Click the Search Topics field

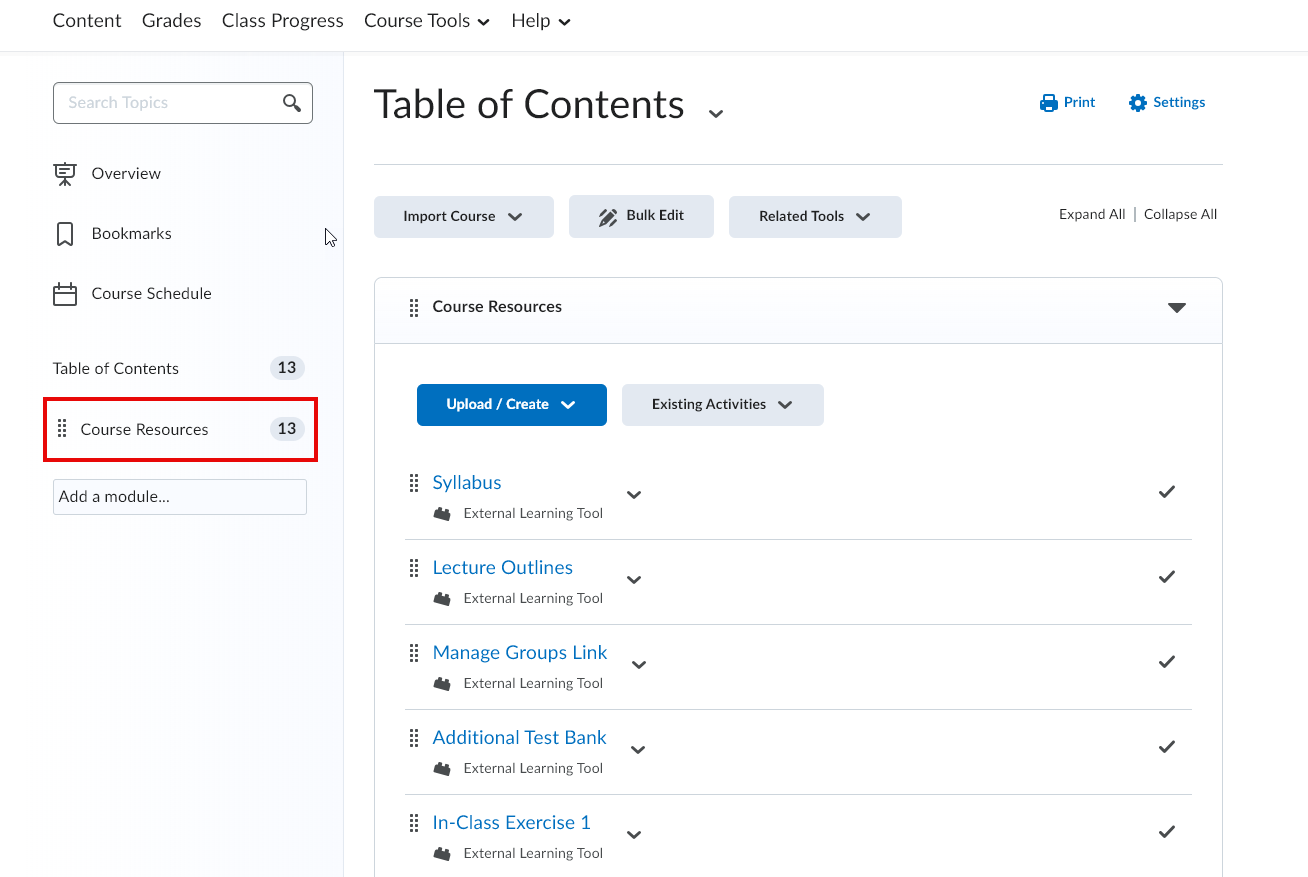pyautogui.click(x=183, y=103)
